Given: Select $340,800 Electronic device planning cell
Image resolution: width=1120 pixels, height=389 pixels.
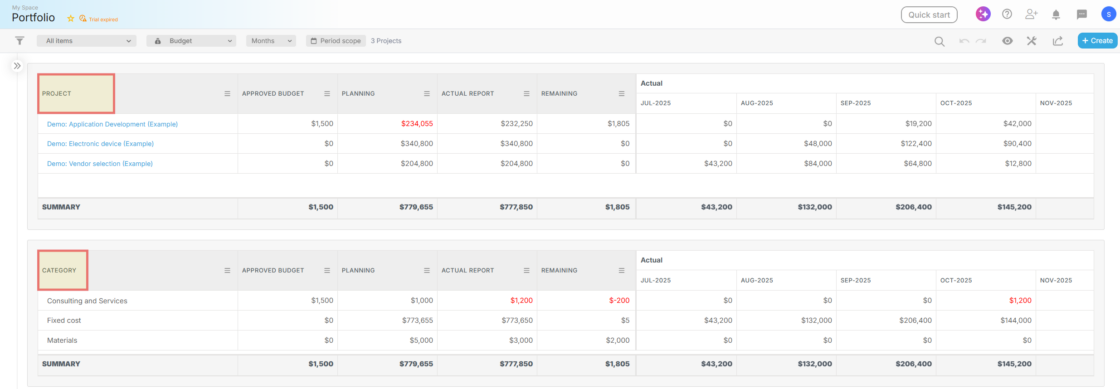Looking at the screenshot, I should 387,143.
